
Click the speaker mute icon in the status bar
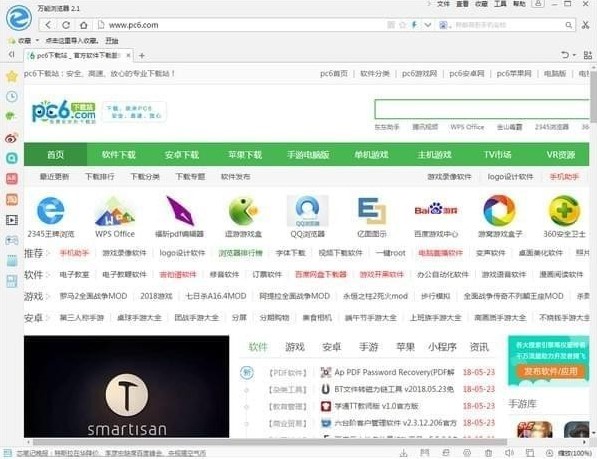tap(509, 453)
